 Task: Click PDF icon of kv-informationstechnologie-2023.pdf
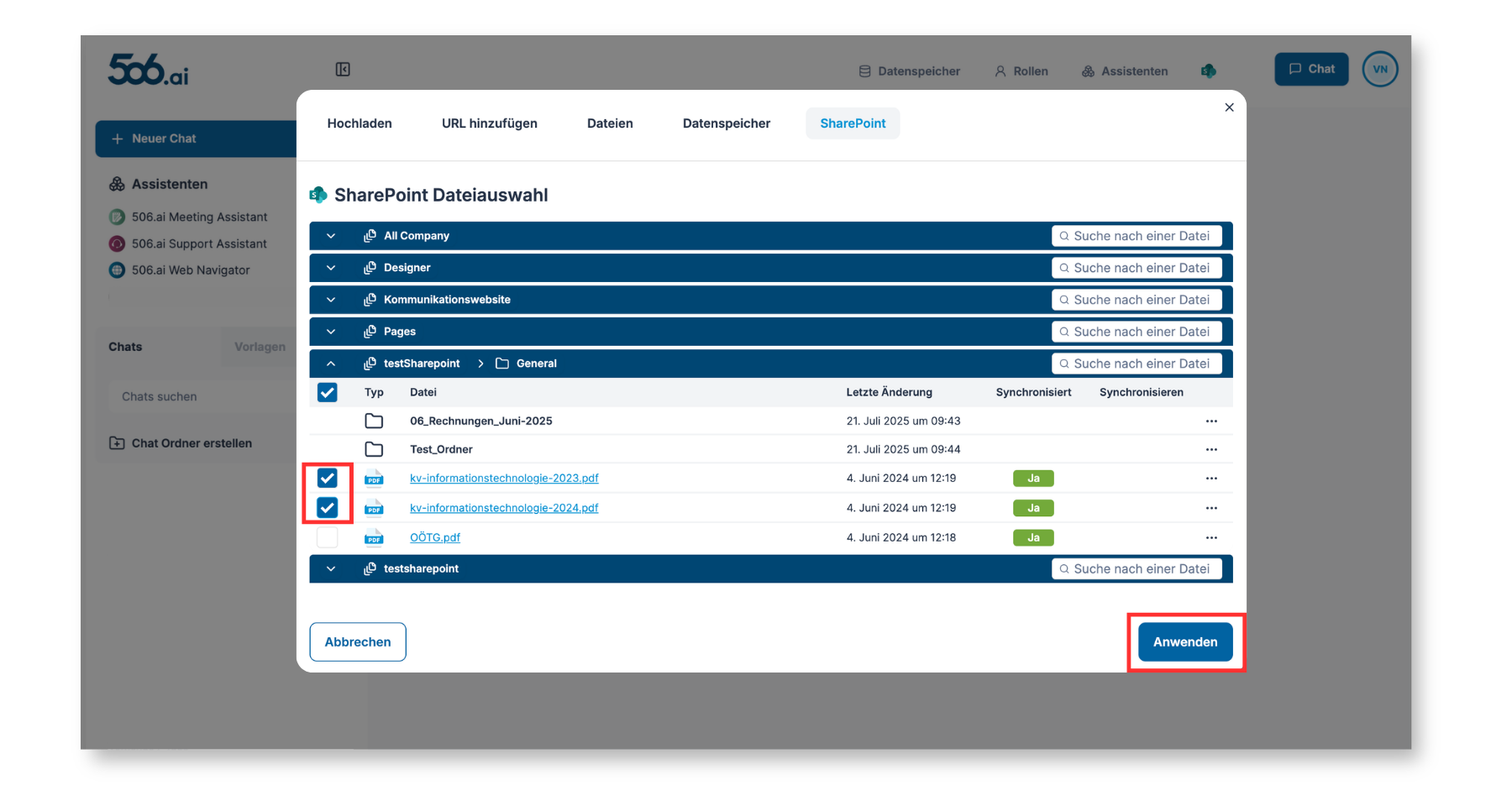click(x=374, y=478)
